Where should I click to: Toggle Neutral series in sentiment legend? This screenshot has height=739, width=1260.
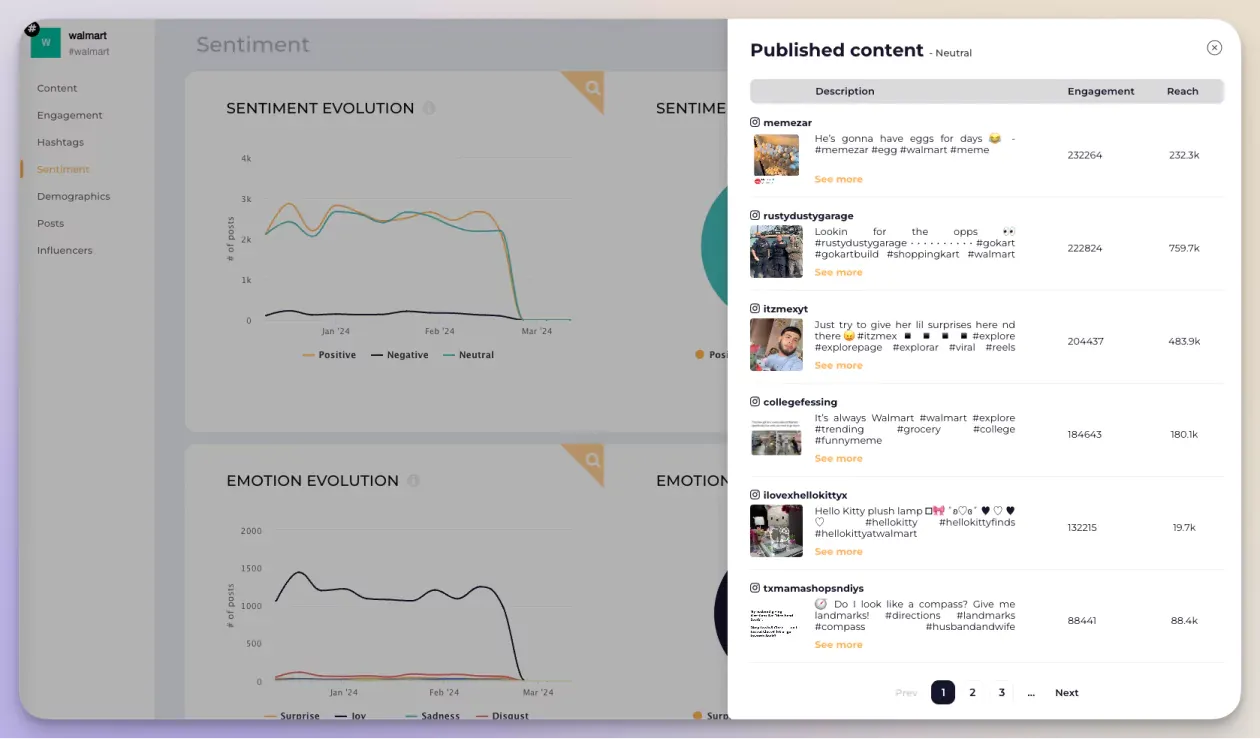click(x=468, y=355)
